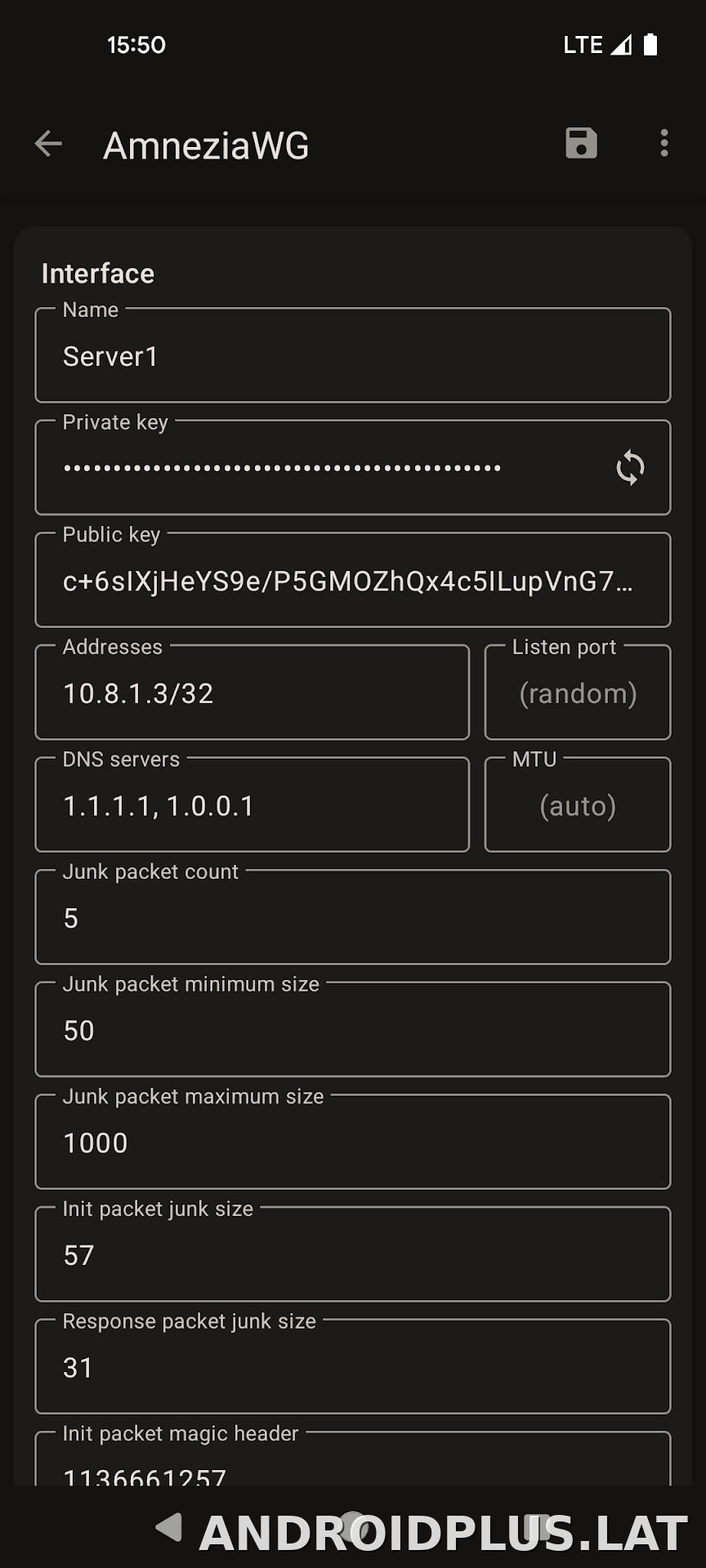Tap the Init packet magic header field
The height and width of the screenshot is (1568, 706).
(x=353, y=1459)
